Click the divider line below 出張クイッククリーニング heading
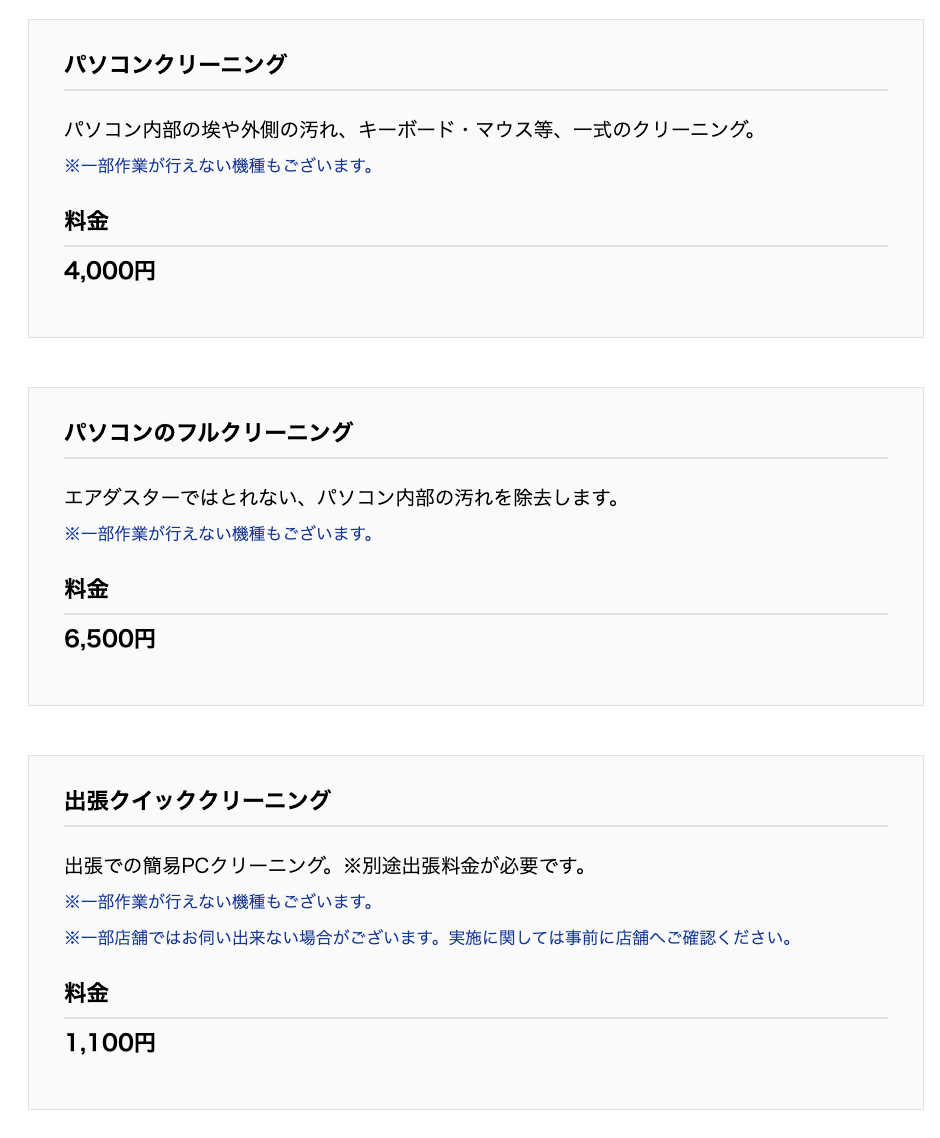Image resolution: width=940 pixels, height=1138 pixels. point(476,826)
